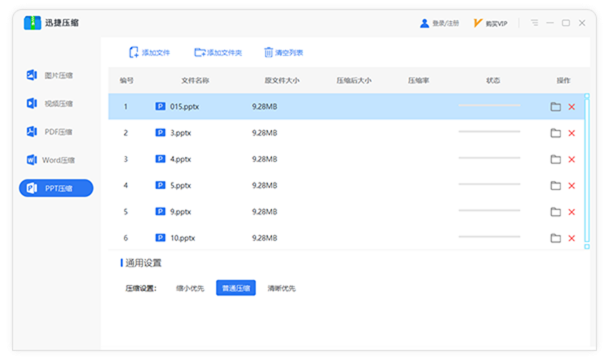Click 清空列表 to clear list
This screenshot has height=360, width=610.
tap(284, 53)
